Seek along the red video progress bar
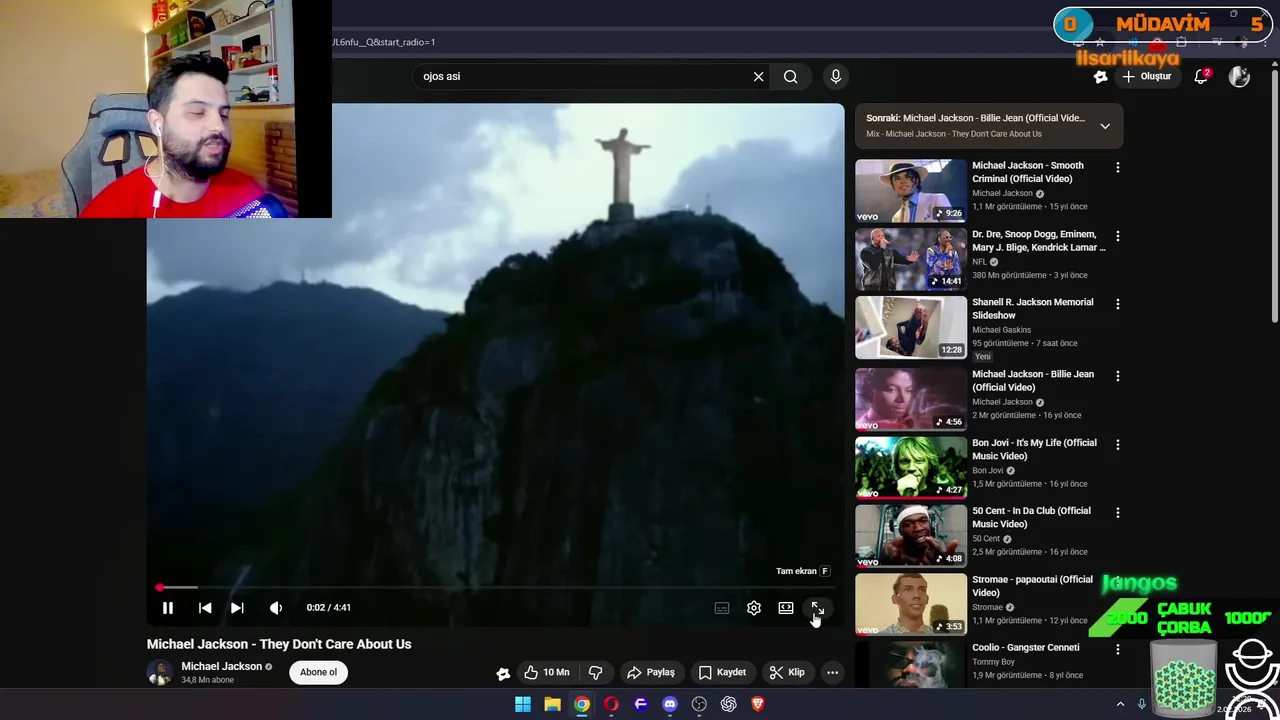This screenshot has width=1280, height=720. pos(495,588)
